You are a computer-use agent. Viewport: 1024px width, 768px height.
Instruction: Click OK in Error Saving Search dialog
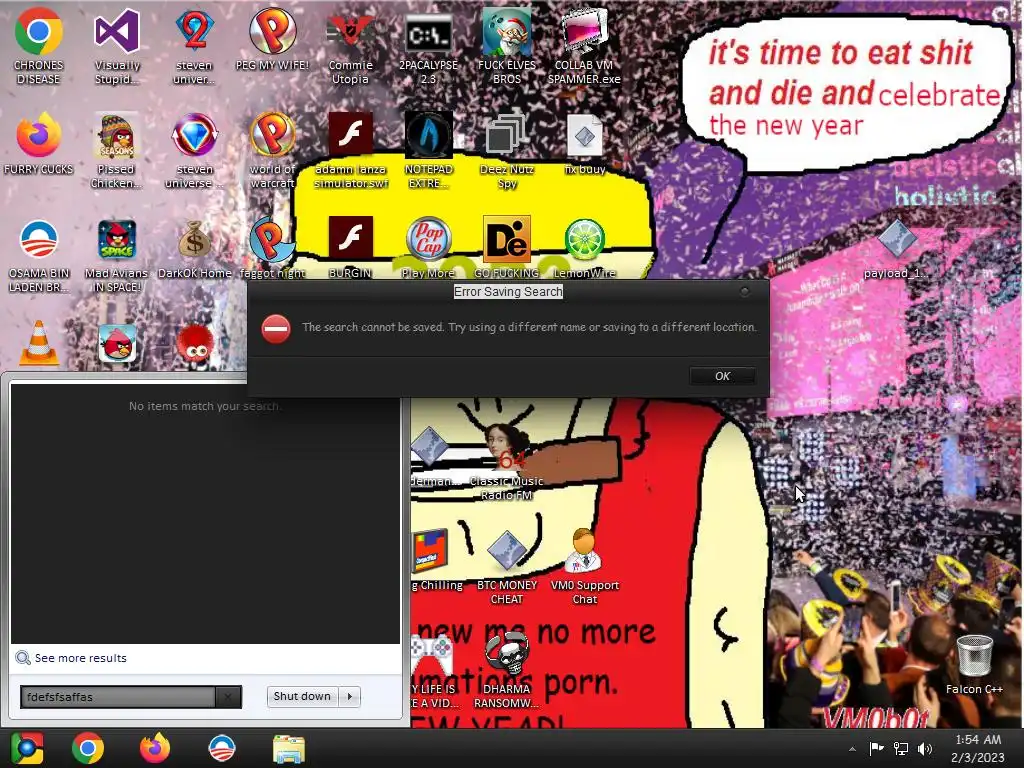[x=722, y=376]
